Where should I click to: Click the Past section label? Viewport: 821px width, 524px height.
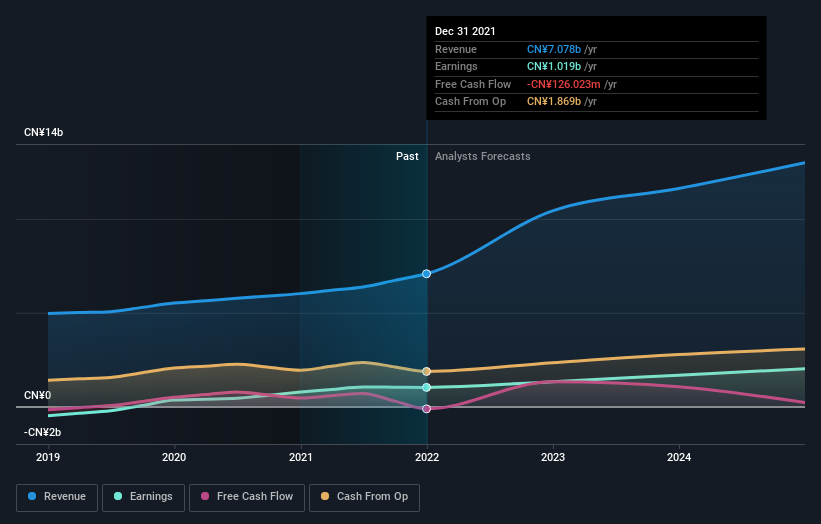point(407,157)
